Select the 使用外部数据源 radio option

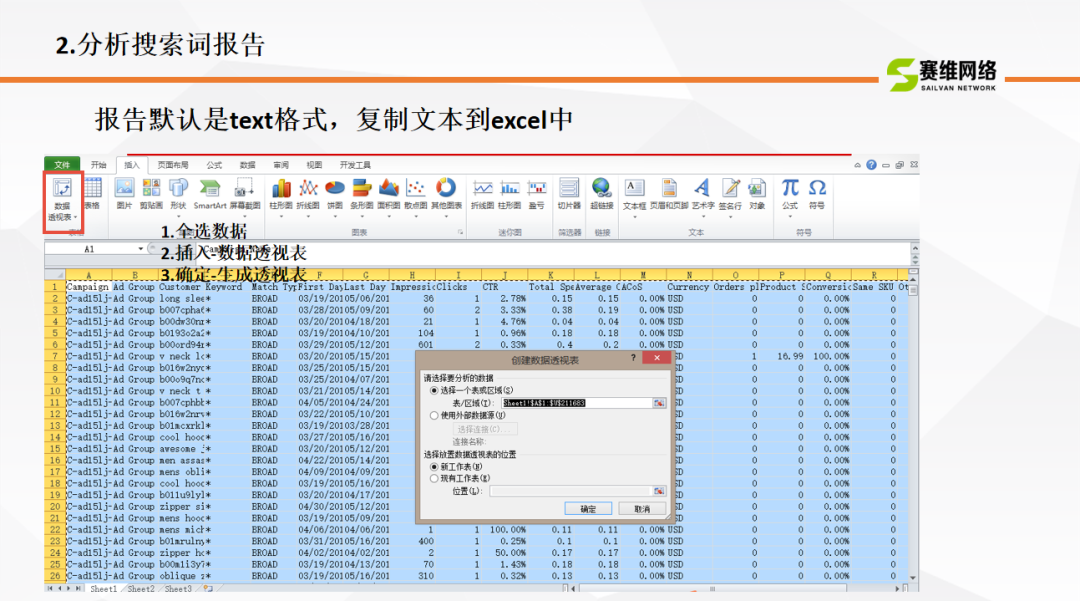[x=434, y=415]
